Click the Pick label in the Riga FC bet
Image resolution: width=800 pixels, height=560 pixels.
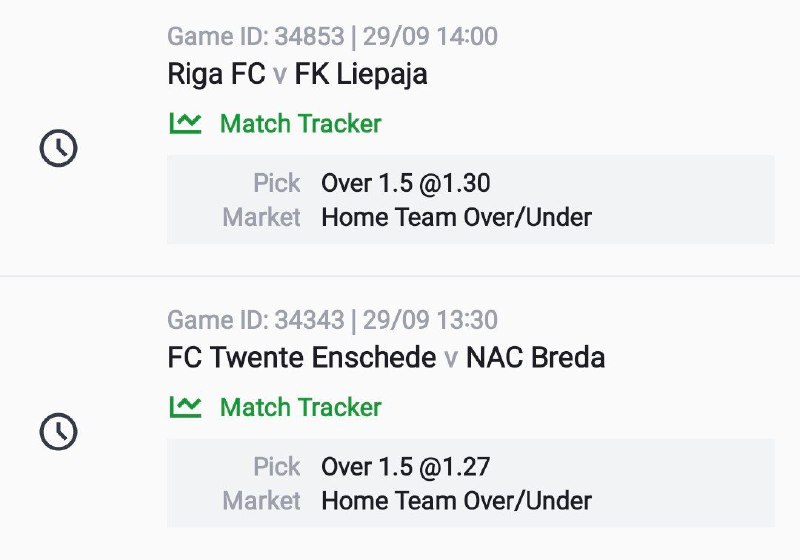pos(277,184)
